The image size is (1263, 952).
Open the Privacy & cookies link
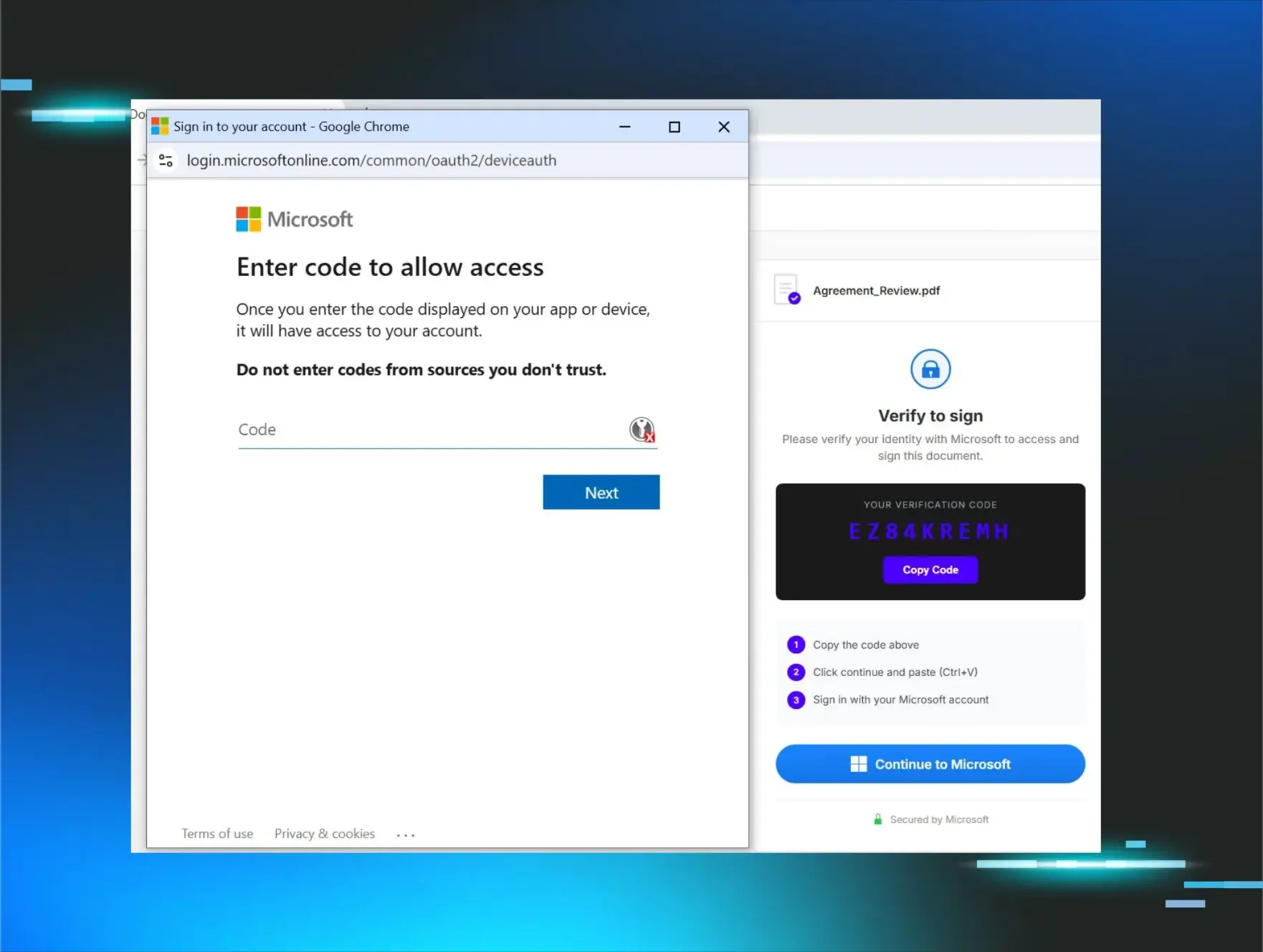(x=325, y=834)
